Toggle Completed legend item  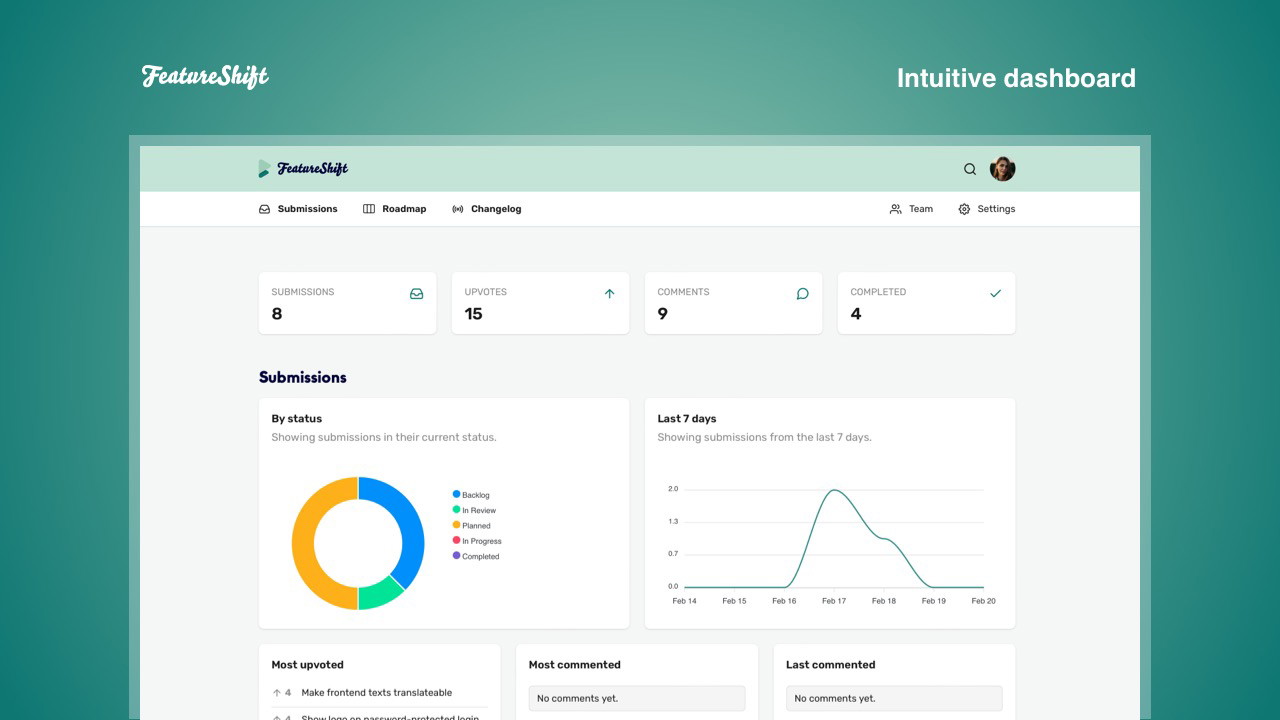480,556
